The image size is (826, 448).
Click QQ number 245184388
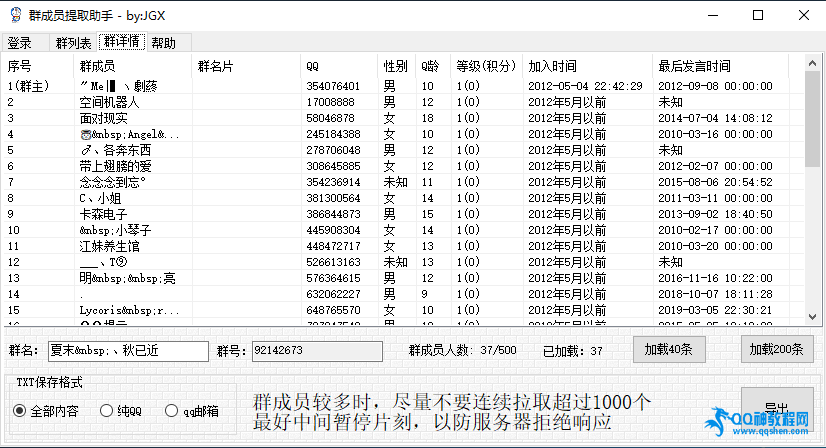pos(333,134)
